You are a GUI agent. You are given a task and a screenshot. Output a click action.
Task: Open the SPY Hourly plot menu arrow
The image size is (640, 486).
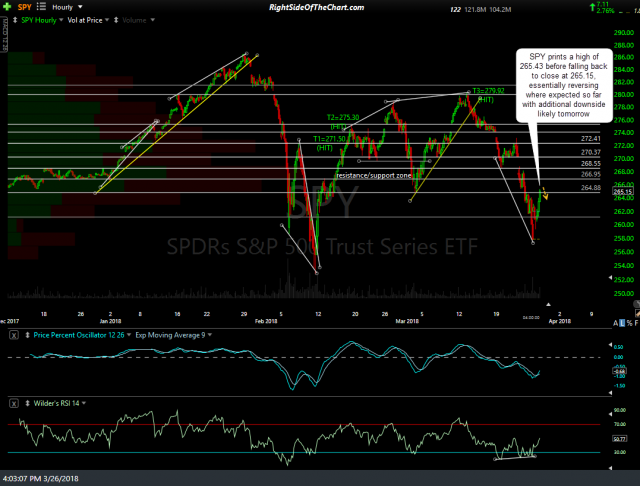(x=61, y=20)
